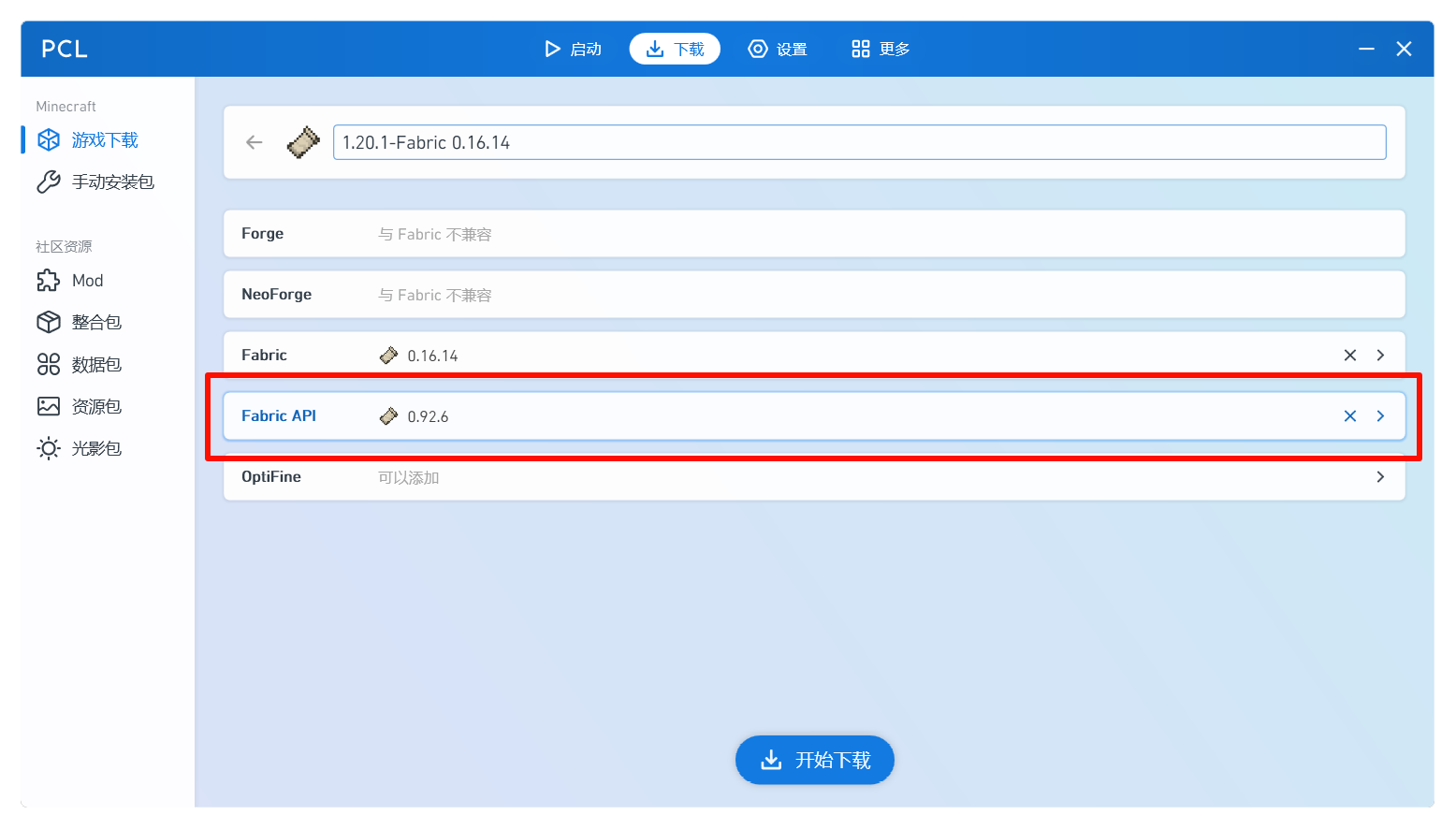
Task: Click the Fabric API row label
Action: 279,416
